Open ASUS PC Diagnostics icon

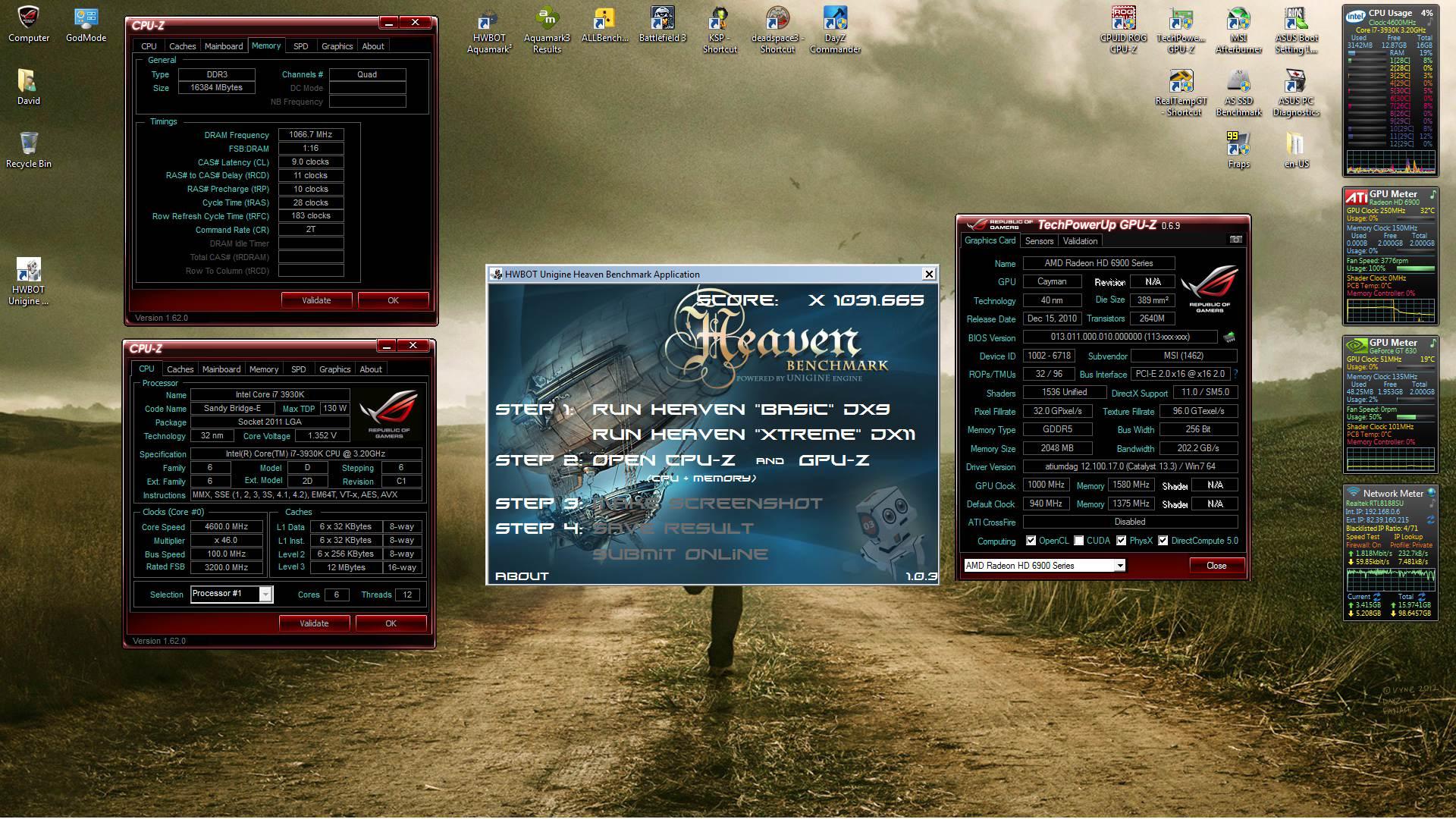tap(1296, 93)
